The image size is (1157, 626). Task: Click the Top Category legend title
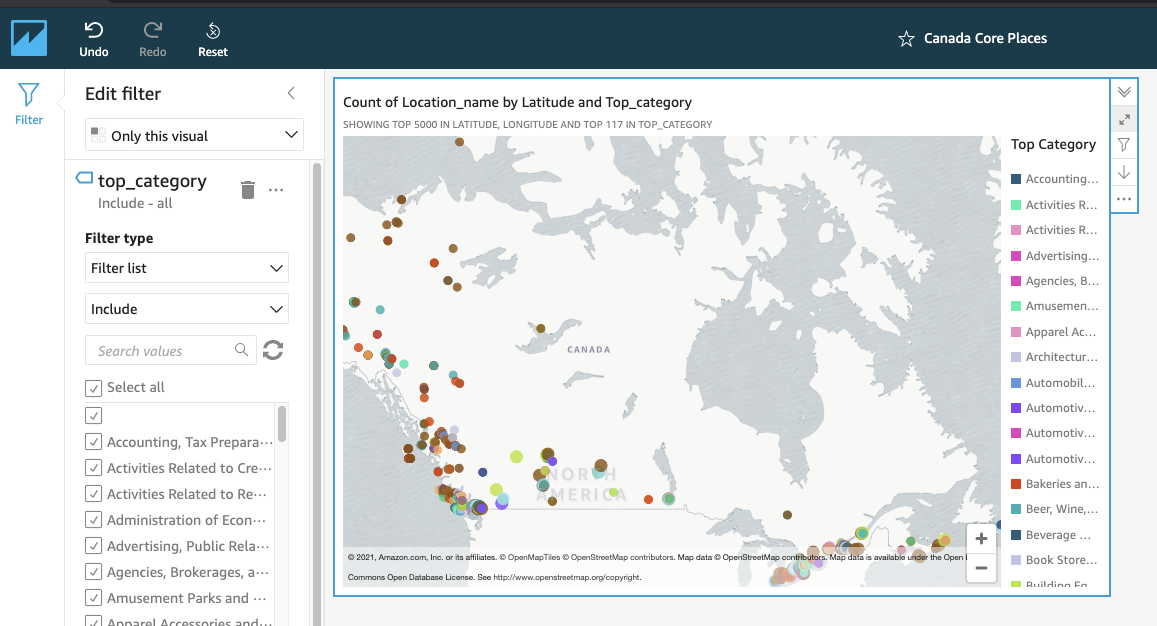point(1053,144)
